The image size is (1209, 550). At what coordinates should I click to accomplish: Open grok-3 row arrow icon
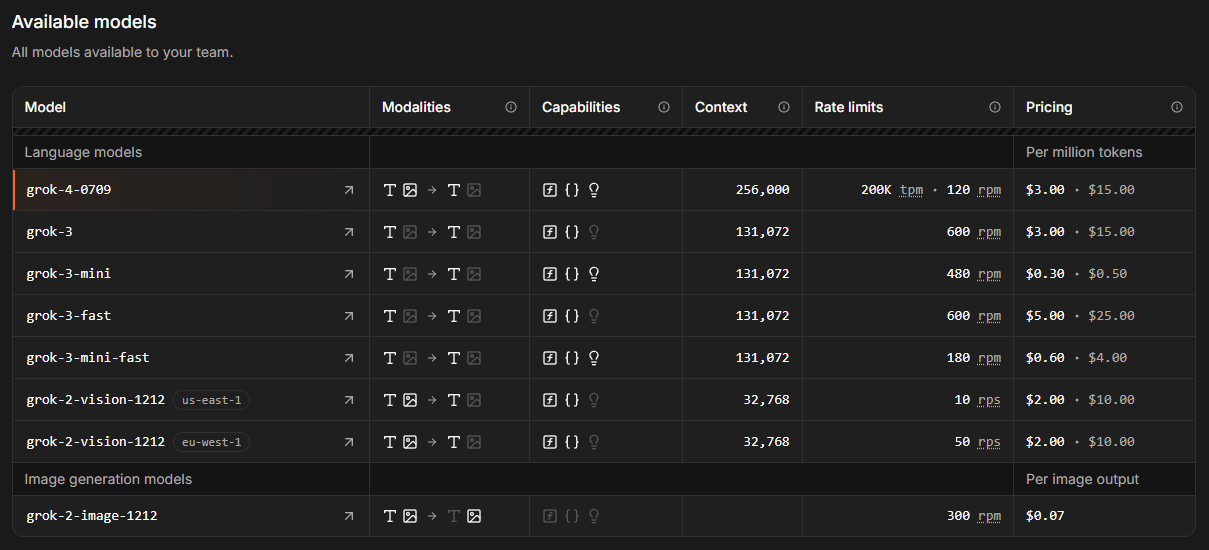tap(348, 232)
